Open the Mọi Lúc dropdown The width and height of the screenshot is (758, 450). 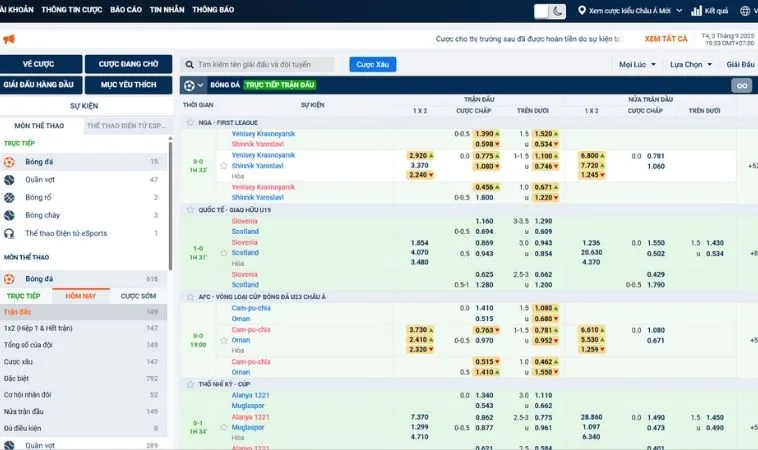(x=637, y=64)
